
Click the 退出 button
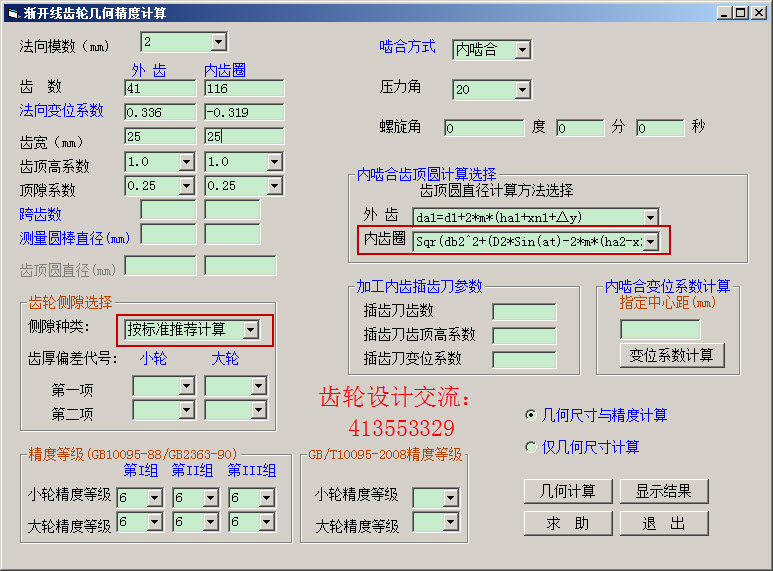pyautogui.click(x=664, y=523)
